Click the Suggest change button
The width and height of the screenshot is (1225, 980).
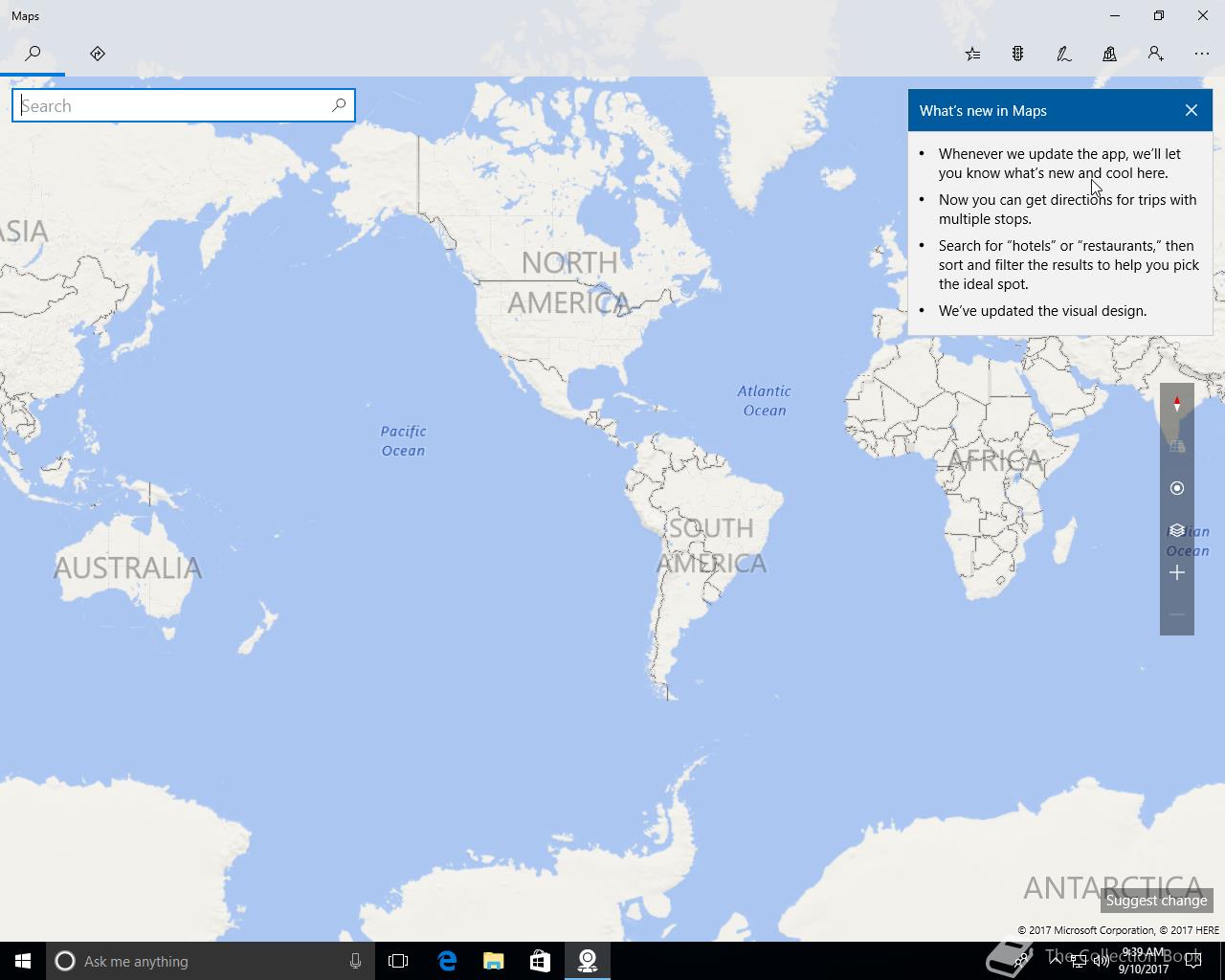pyautogui.click(x=1156, y=901)
